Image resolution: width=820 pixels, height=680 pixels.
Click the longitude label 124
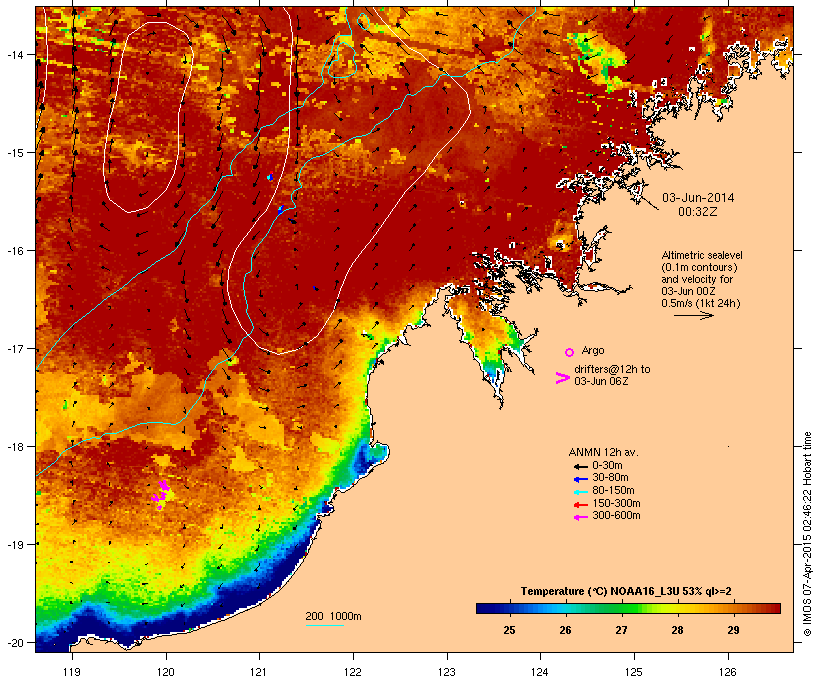pos(540,672)
